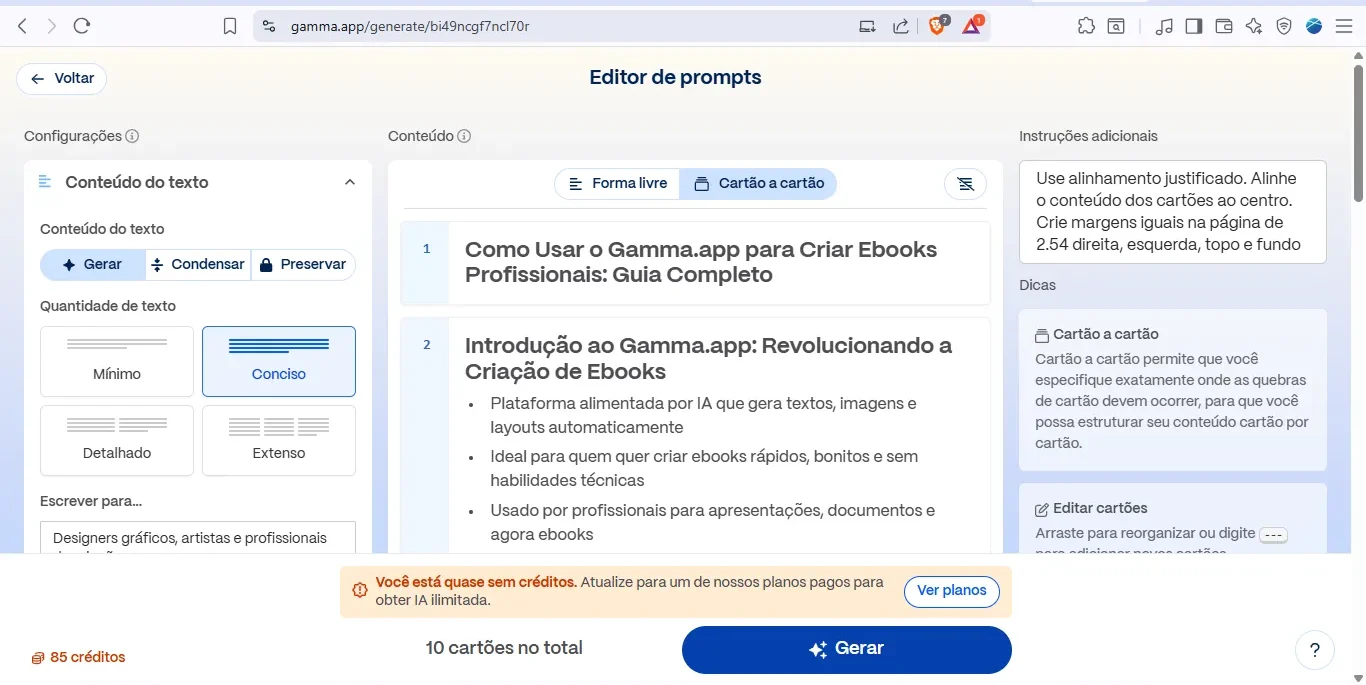Show info about Configurações
The width and height of the screenshot is (1366, 685).
(132, 136)
